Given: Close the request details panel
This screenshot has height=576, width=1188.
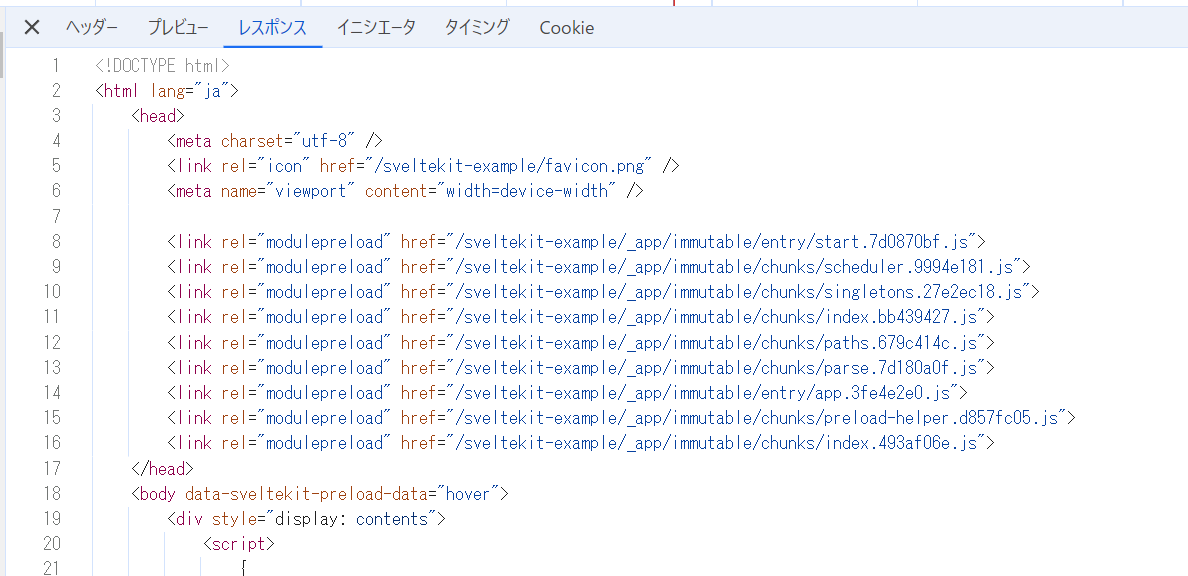Looking at the screenshot, I should (x=31, y=28).
